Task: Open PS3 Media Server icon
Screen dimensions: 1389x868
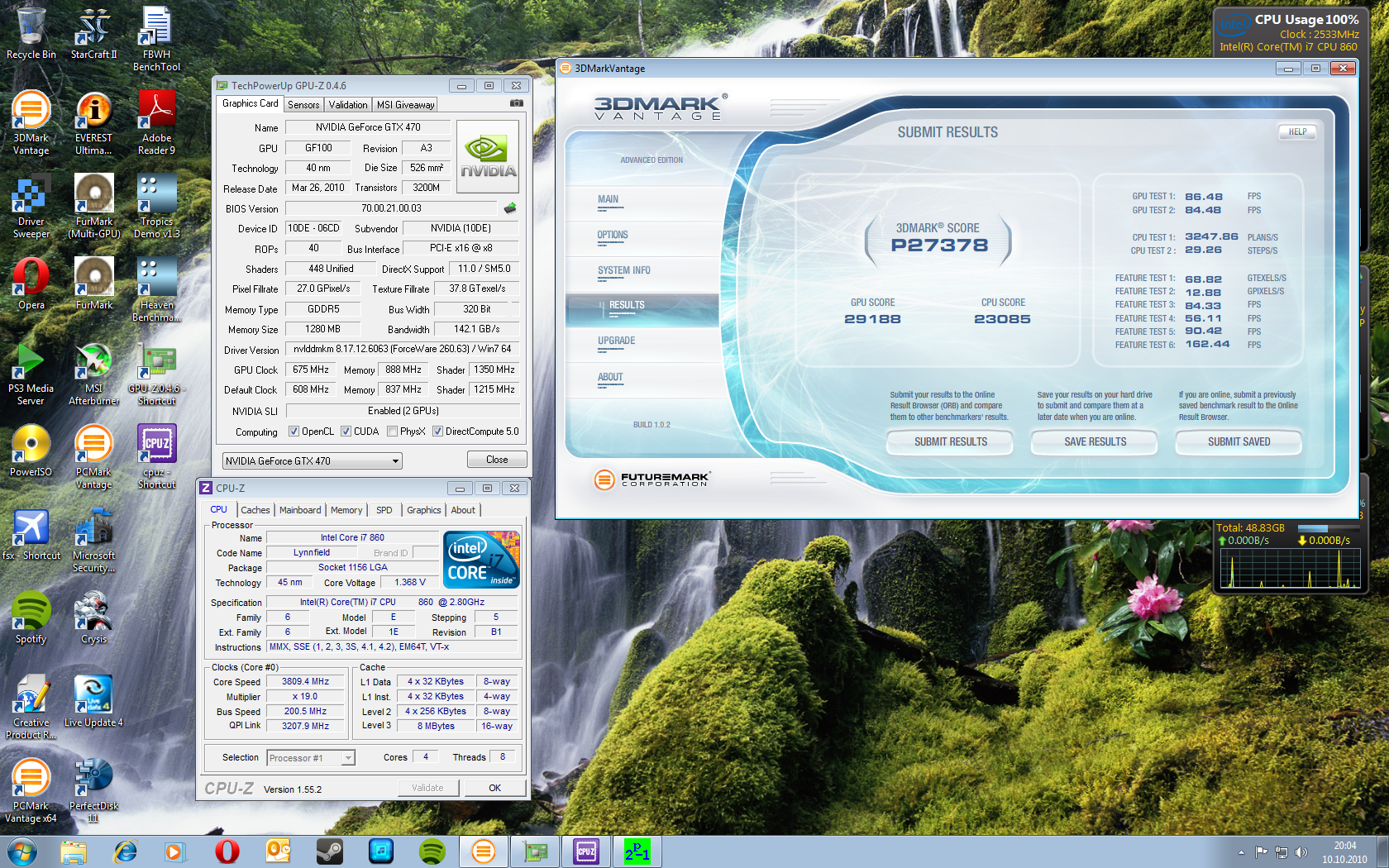Action: [31, 374]
